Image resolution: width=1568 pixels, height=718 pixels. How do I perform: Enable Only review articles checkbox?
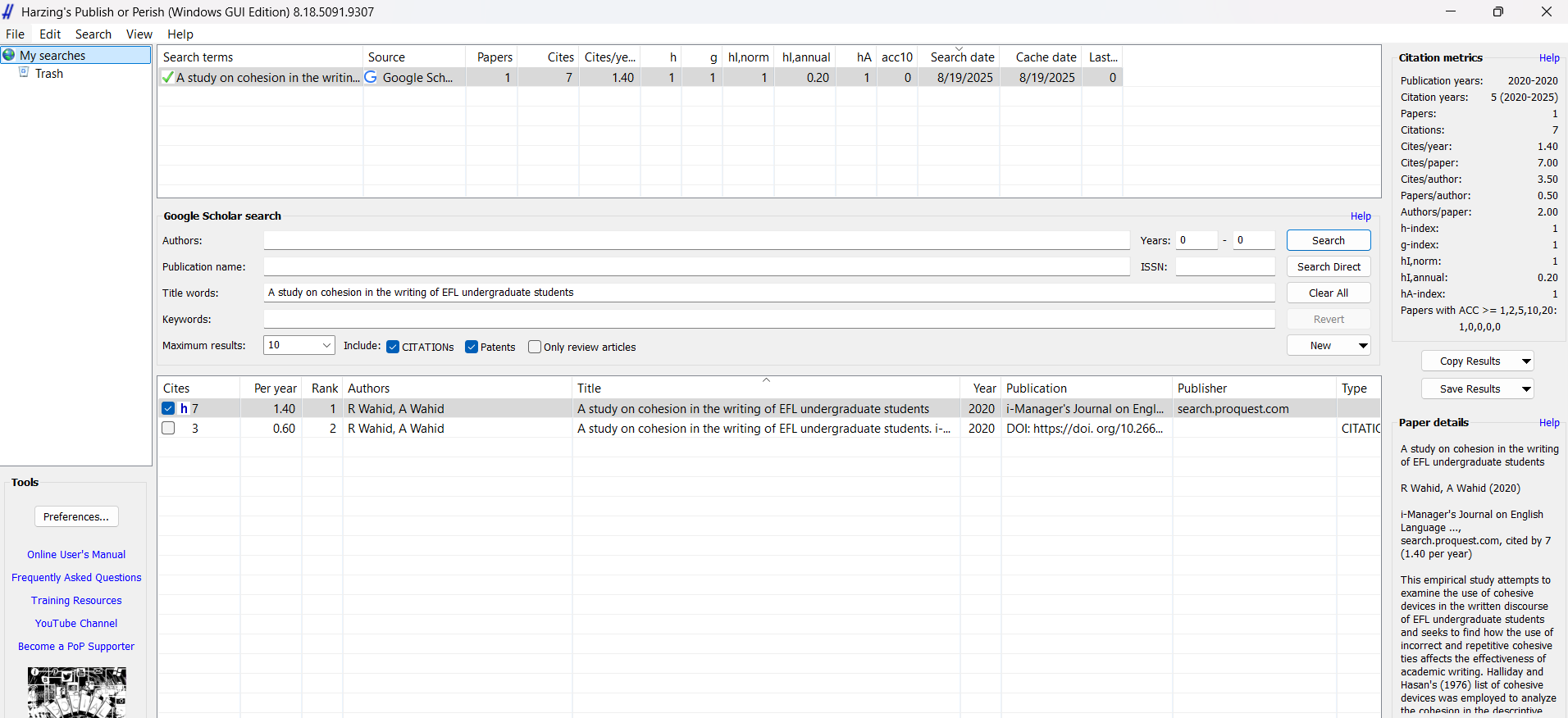(535, 347)
